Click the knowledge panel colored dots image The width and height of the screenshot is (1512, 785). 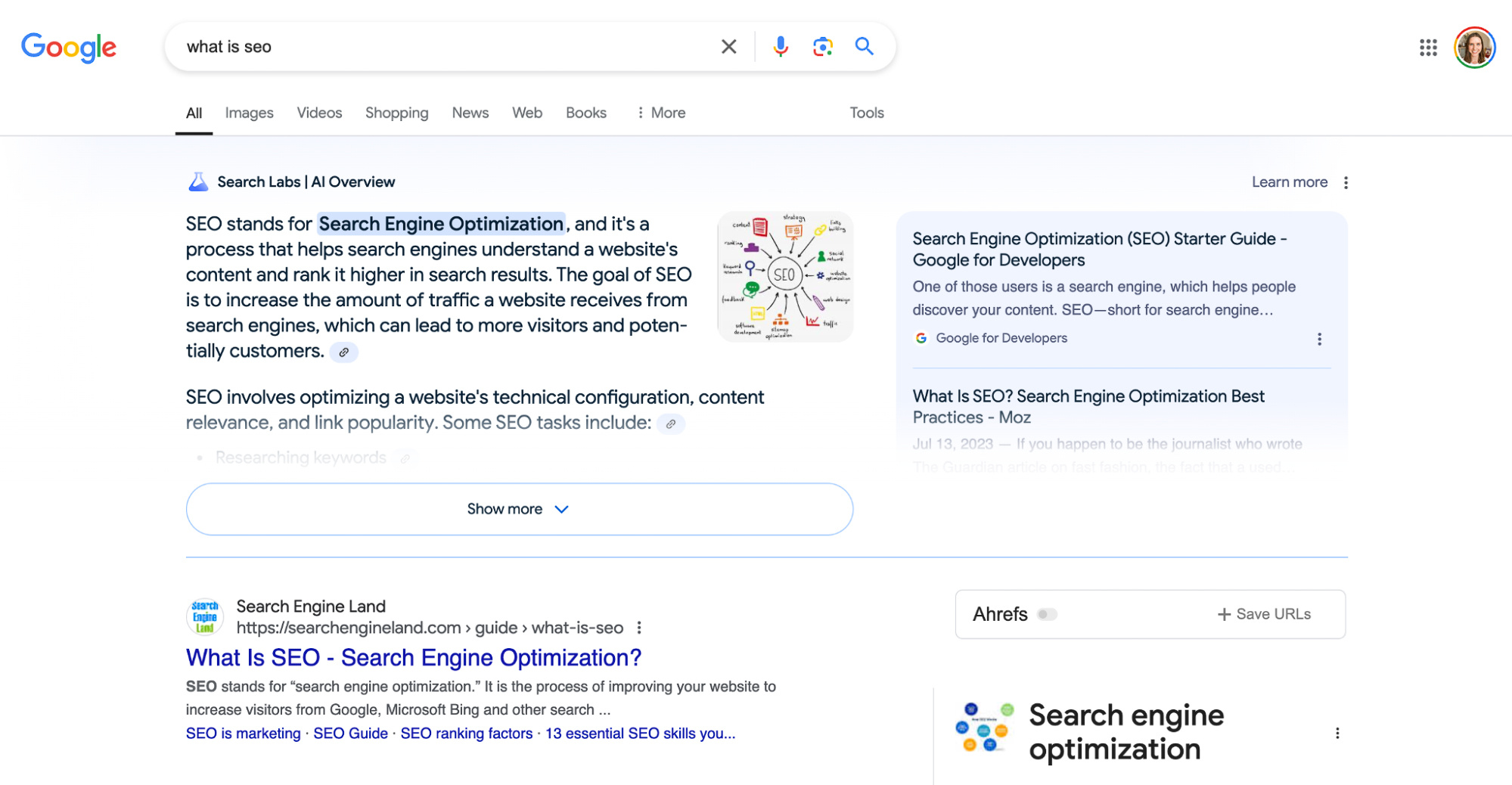(983, 727)
